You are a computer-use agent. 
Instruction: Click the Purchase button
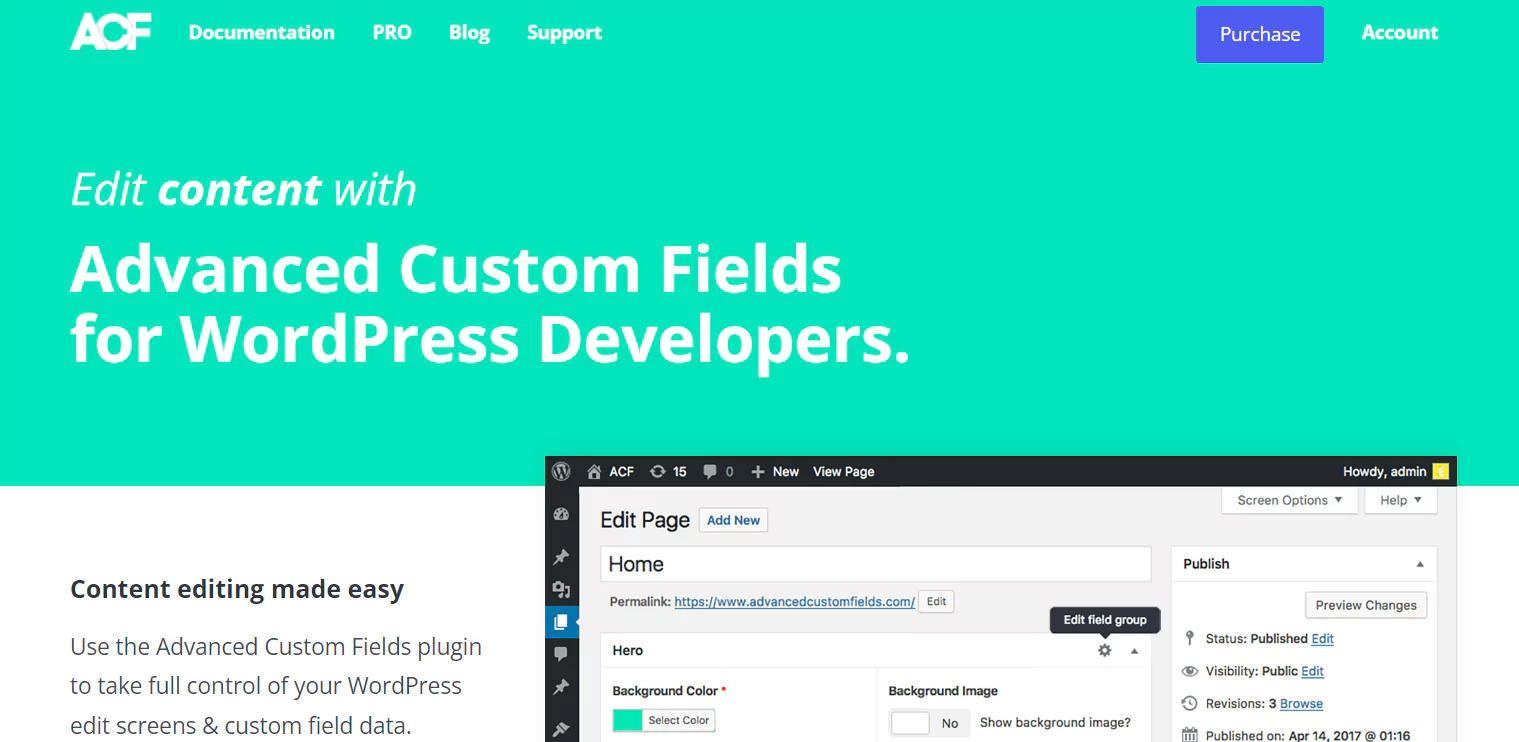click(1260, 34)
